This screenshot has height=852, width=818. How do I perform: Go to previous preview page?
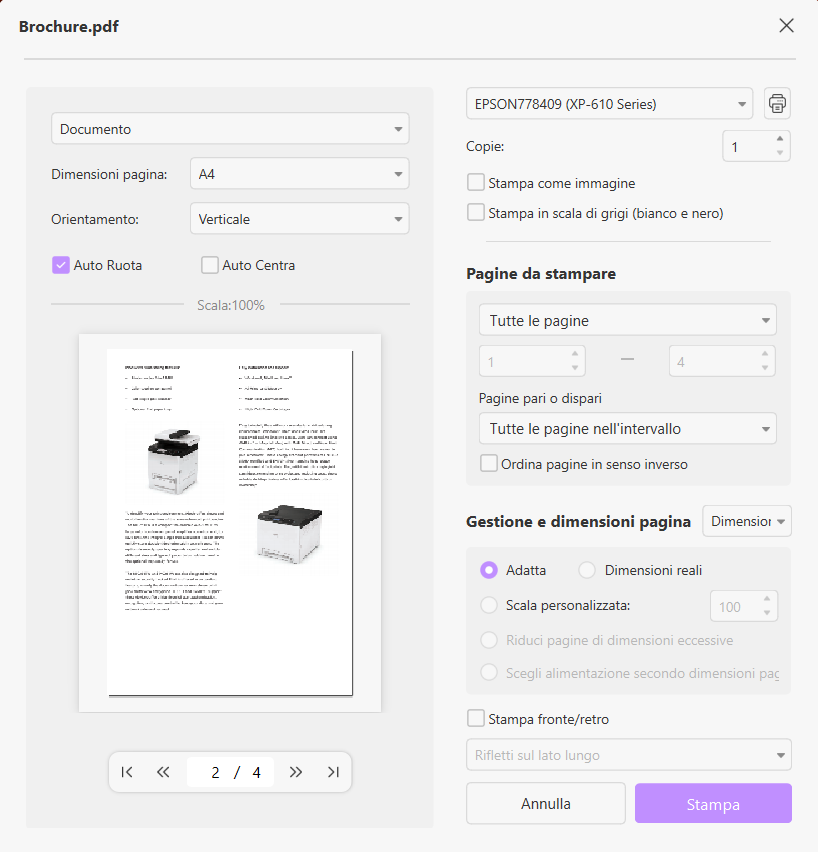[x=163, y=772]
